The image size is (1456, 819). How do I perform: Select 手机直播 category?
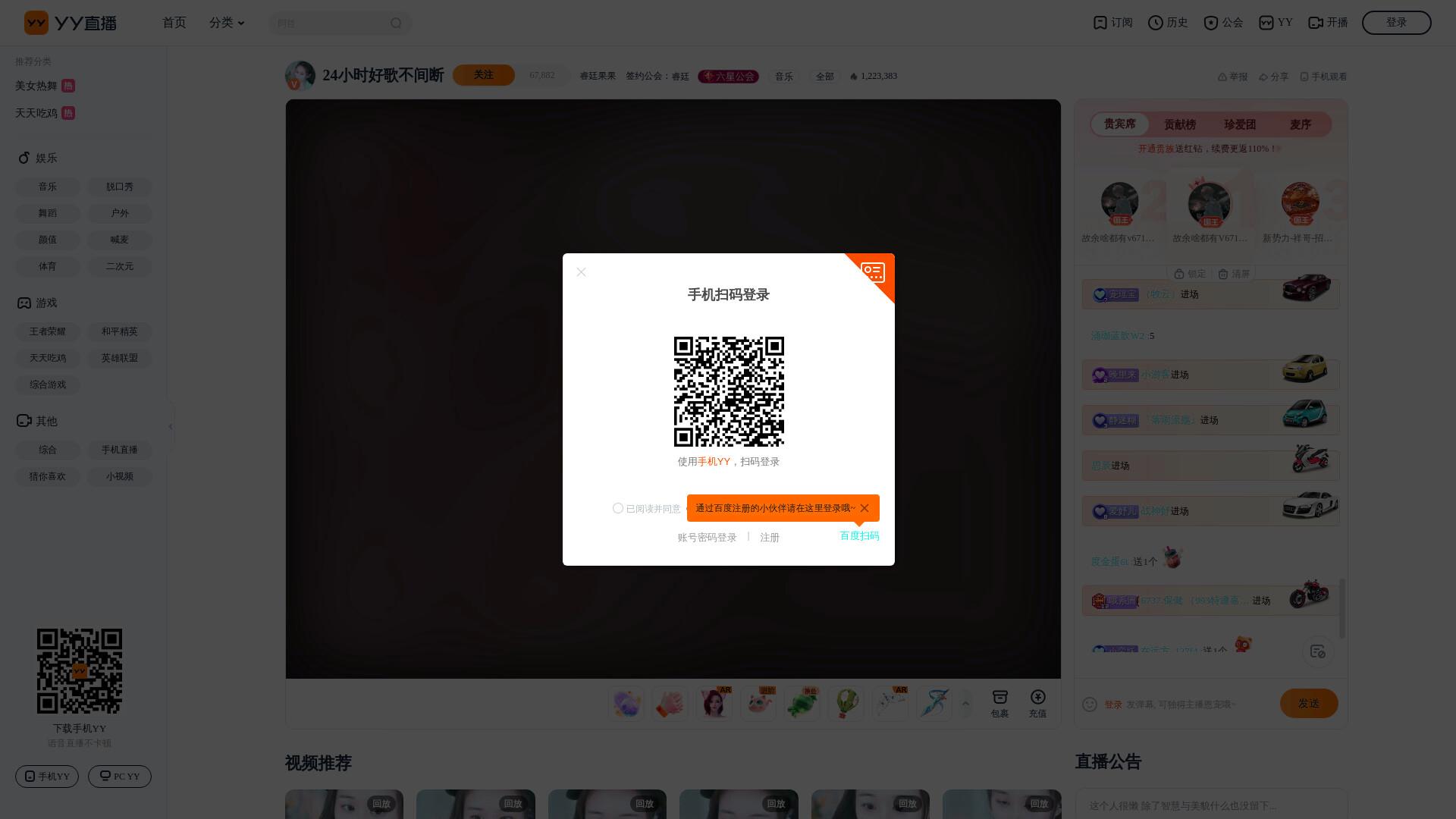(x=120, y=450)
